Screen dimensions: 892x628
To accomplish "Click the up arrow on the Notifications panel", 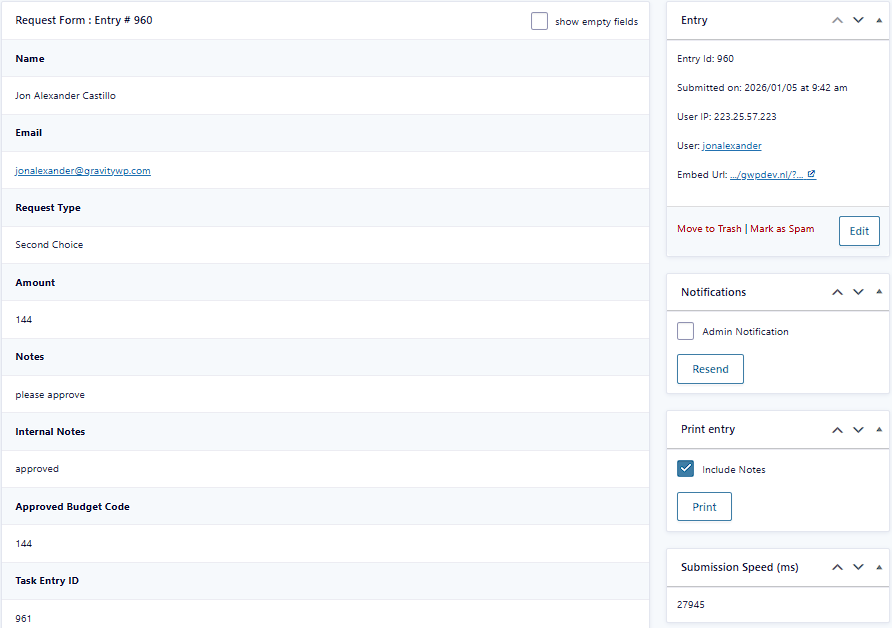I will 837,292.
